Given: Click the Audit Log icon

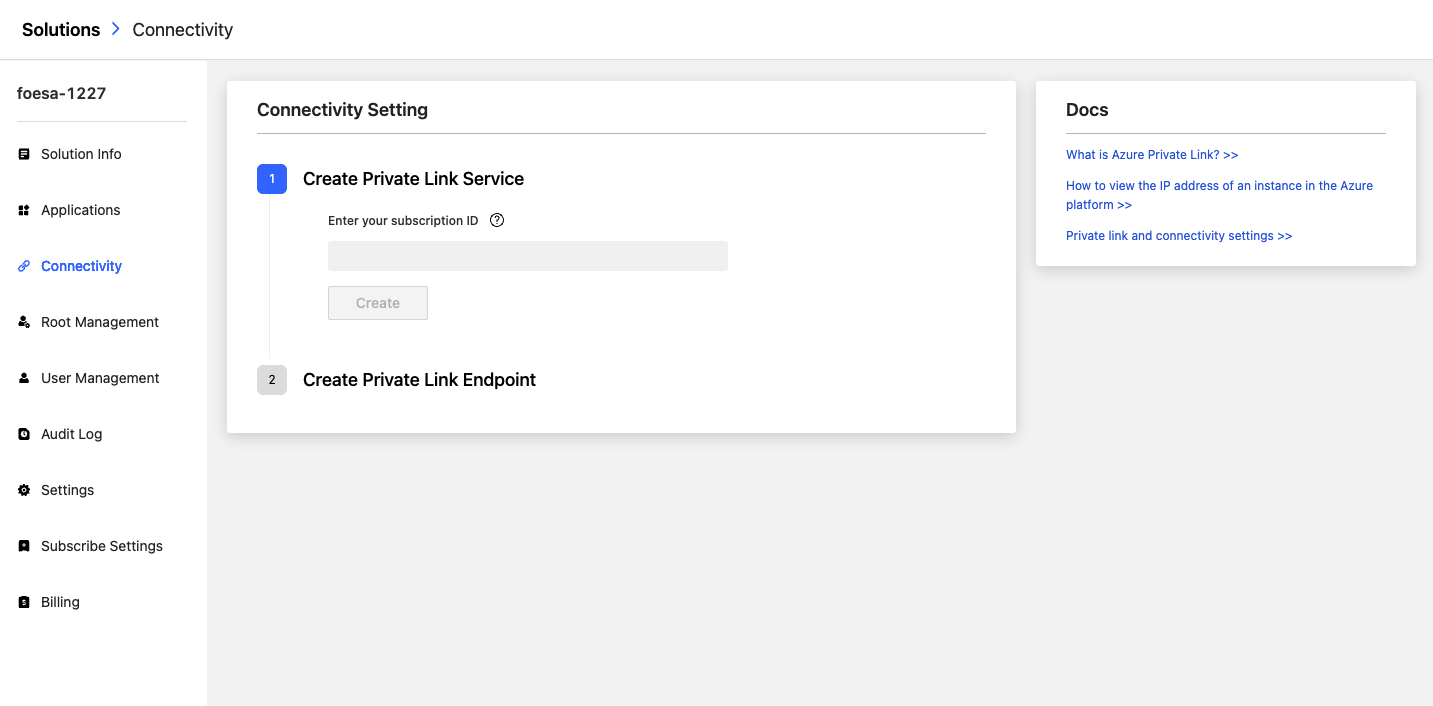Looking at the screenshot, I should coord(24,434).
